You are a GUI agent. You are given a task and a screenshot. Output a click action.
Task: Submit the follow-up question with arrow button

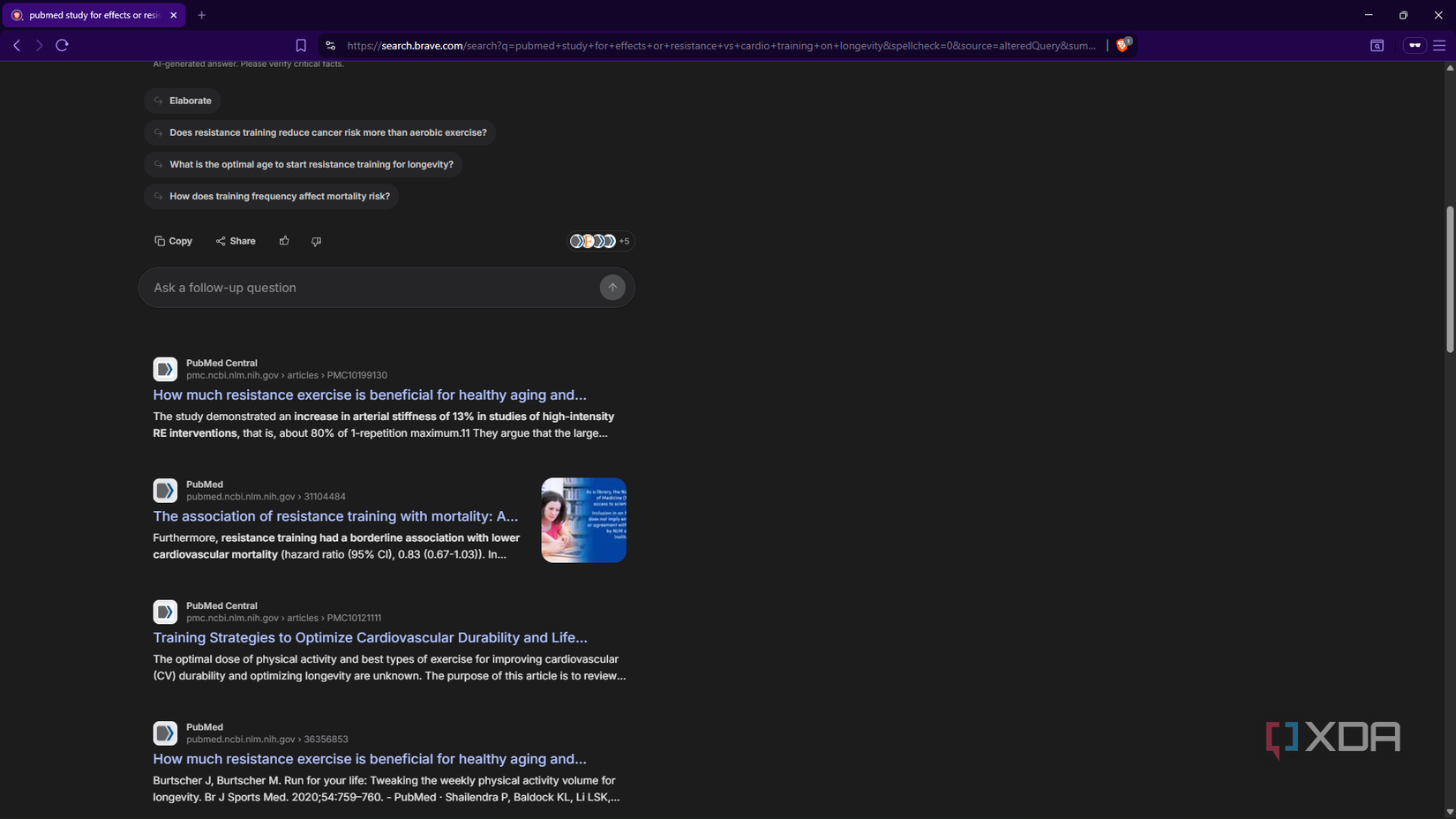[x=612, y=288]
